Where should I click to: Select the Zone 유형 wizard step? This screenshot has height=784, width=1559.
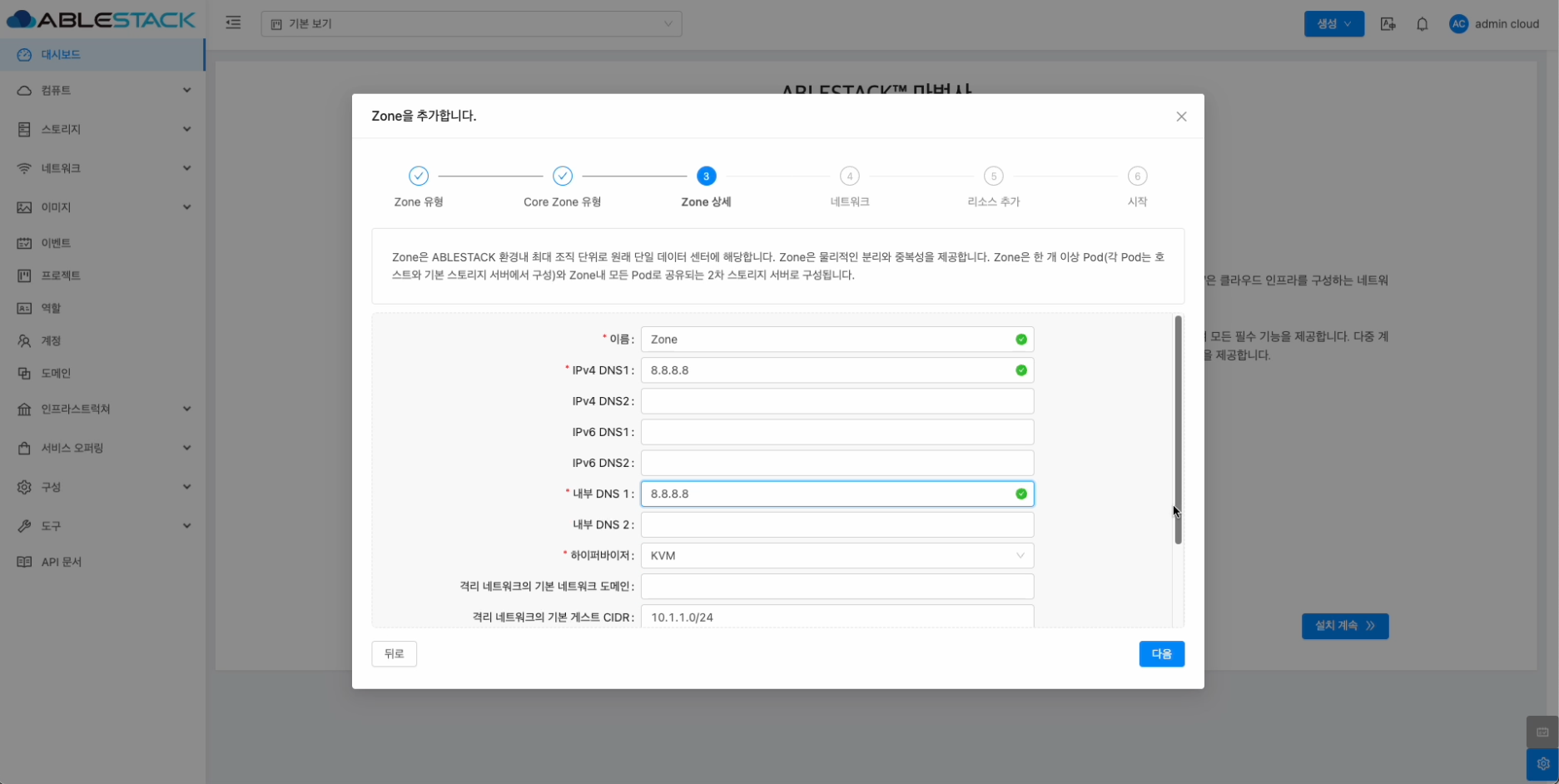(419, 176)
